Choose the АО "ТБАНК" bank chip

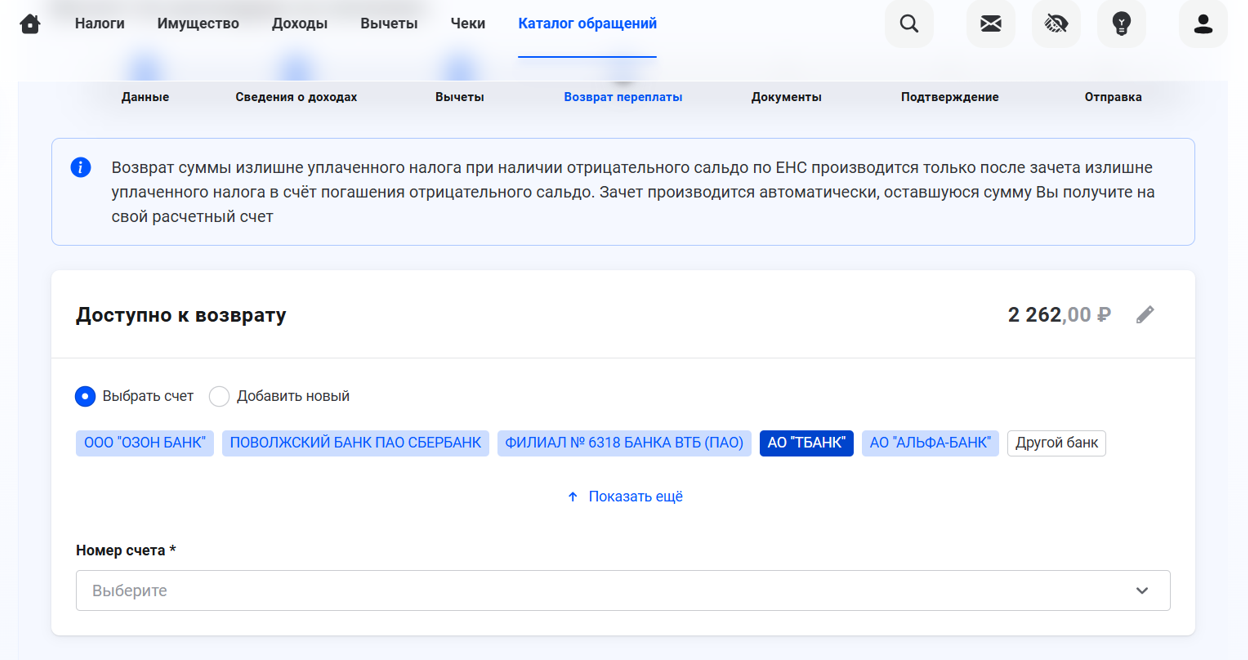tap(806, 443)
